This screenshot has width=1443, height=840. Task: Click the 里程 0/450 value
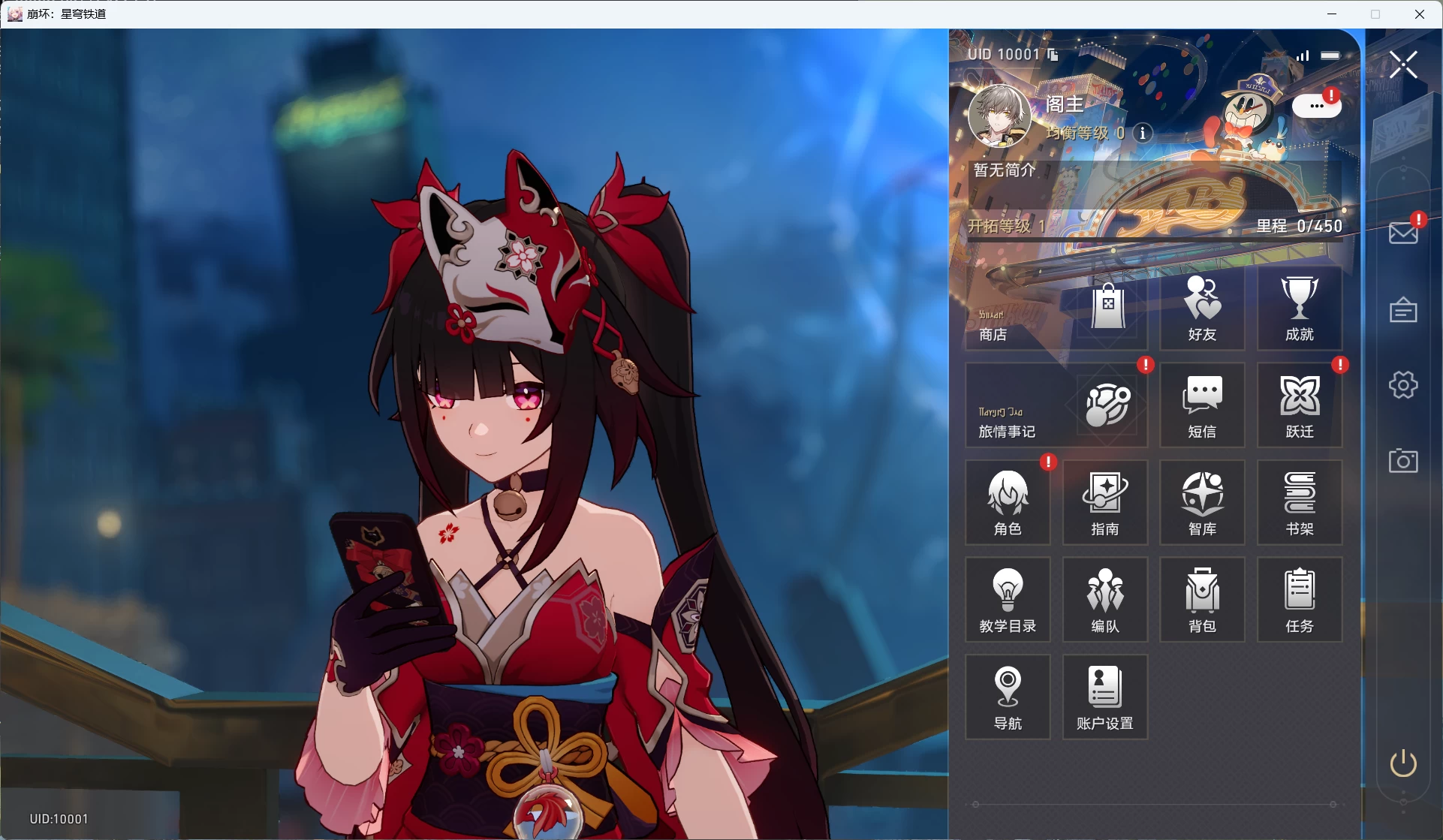(x=1300, y=226)
